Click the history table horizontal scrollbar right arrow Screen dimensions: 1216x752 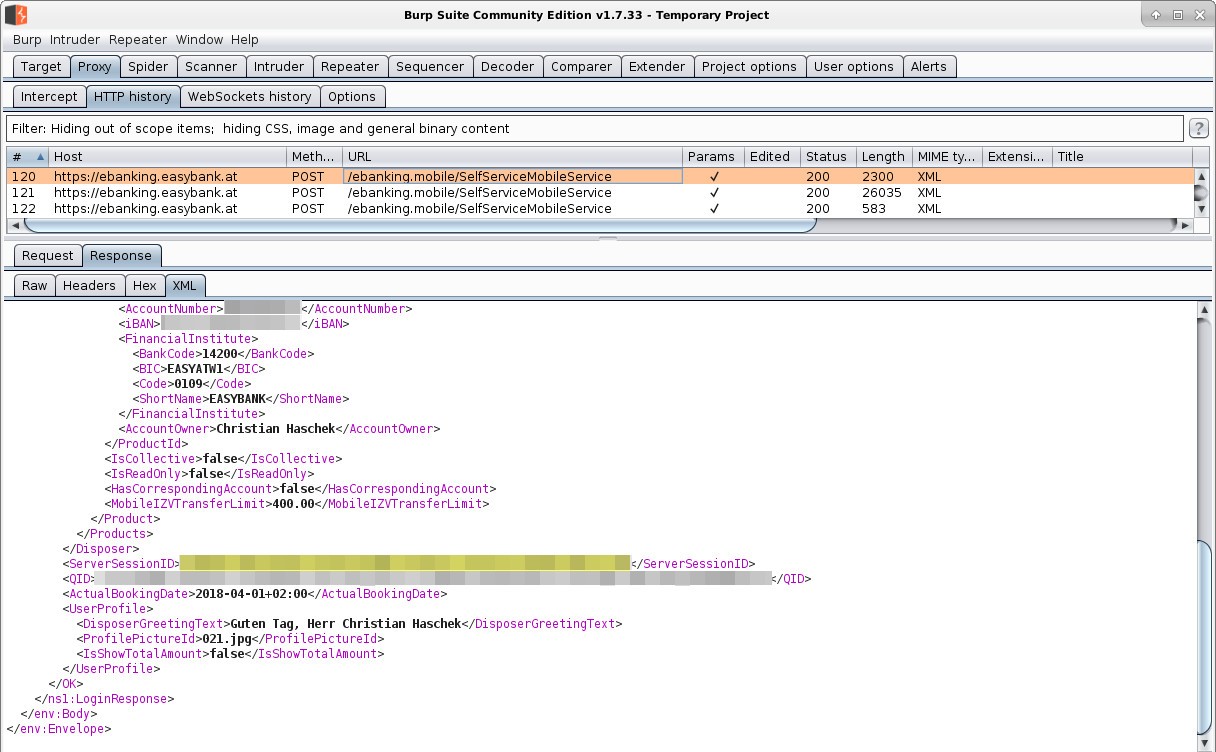[1186, 226]
